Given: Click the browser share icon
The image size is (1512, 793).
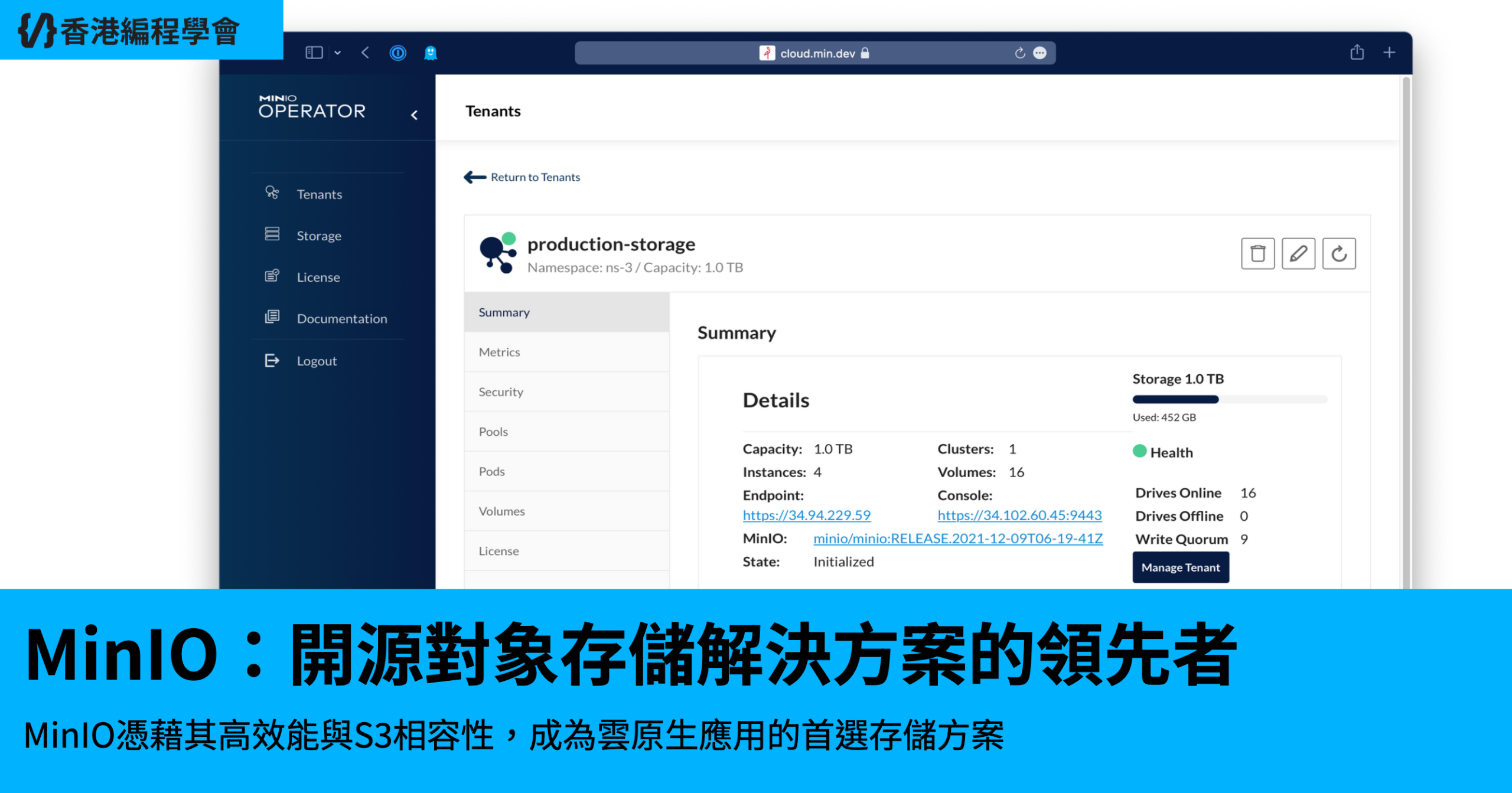Looking at the screenshot, I should coord(1357,53).
